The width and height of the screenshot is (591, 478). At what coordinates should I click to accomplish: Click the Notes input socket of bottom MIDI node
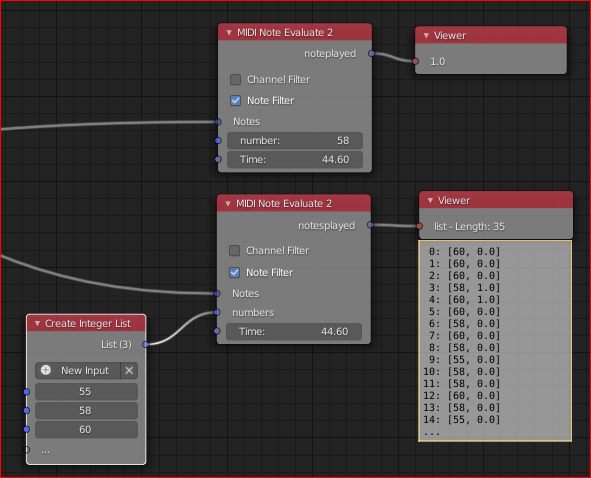click(x=217, y=293)
